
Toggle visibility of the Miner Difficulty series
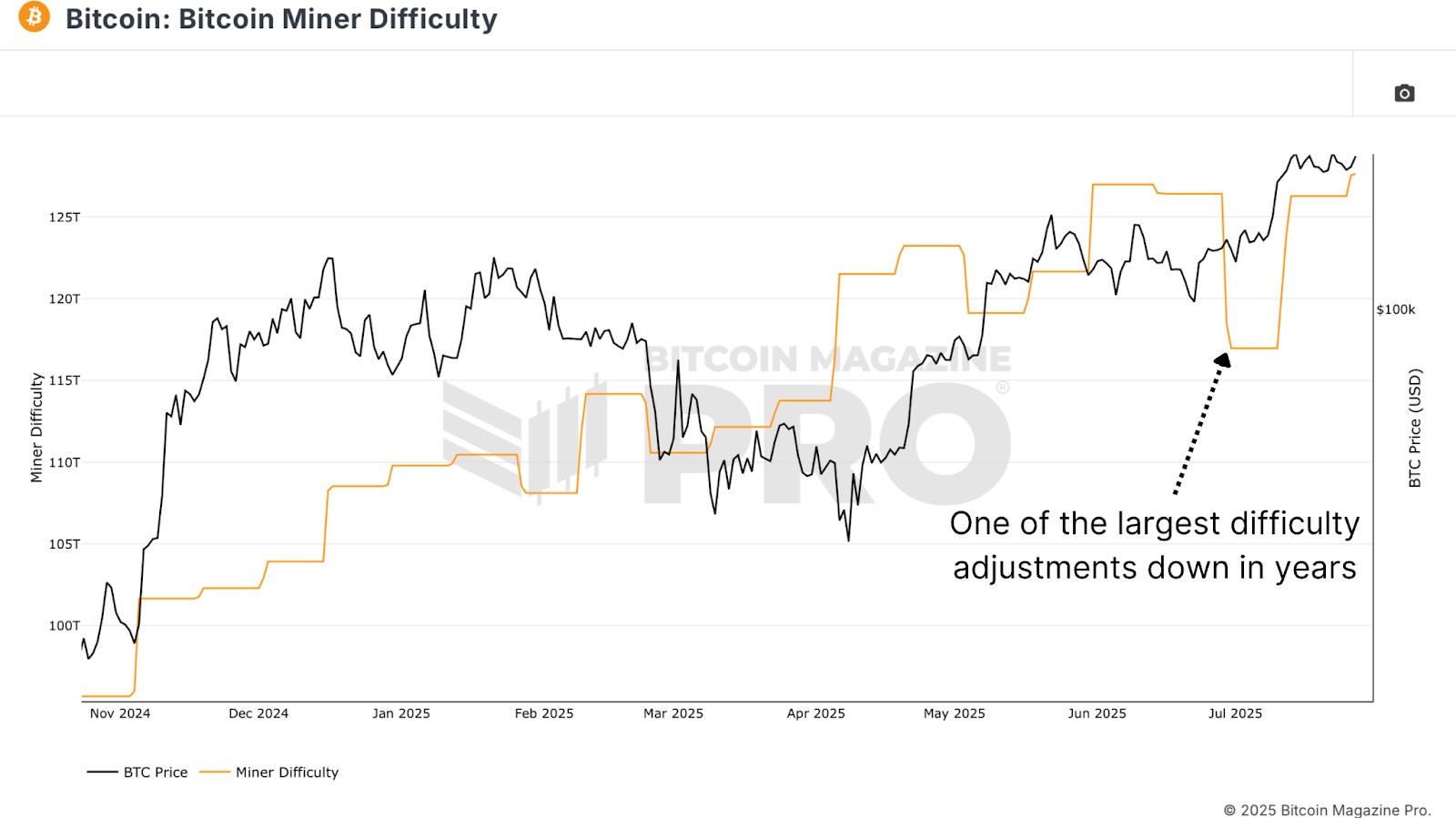click(287, 772)
